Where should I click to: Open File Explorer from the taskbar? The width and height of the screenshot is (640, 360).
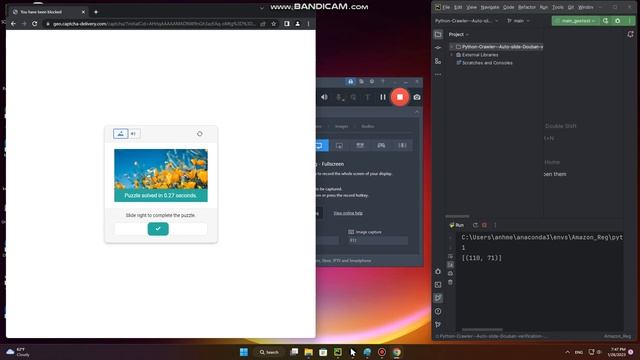[x=309, y=352]
